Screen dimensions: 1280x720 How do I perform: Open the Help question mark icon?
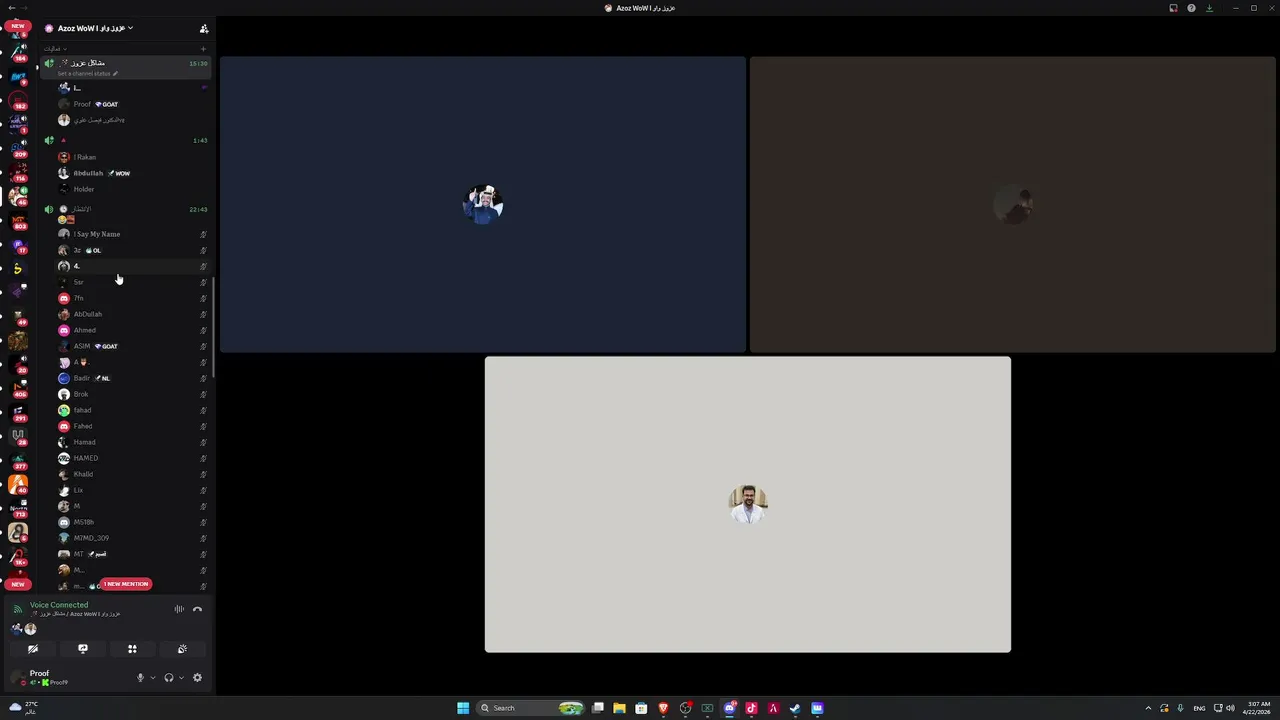coord(1191,8)
